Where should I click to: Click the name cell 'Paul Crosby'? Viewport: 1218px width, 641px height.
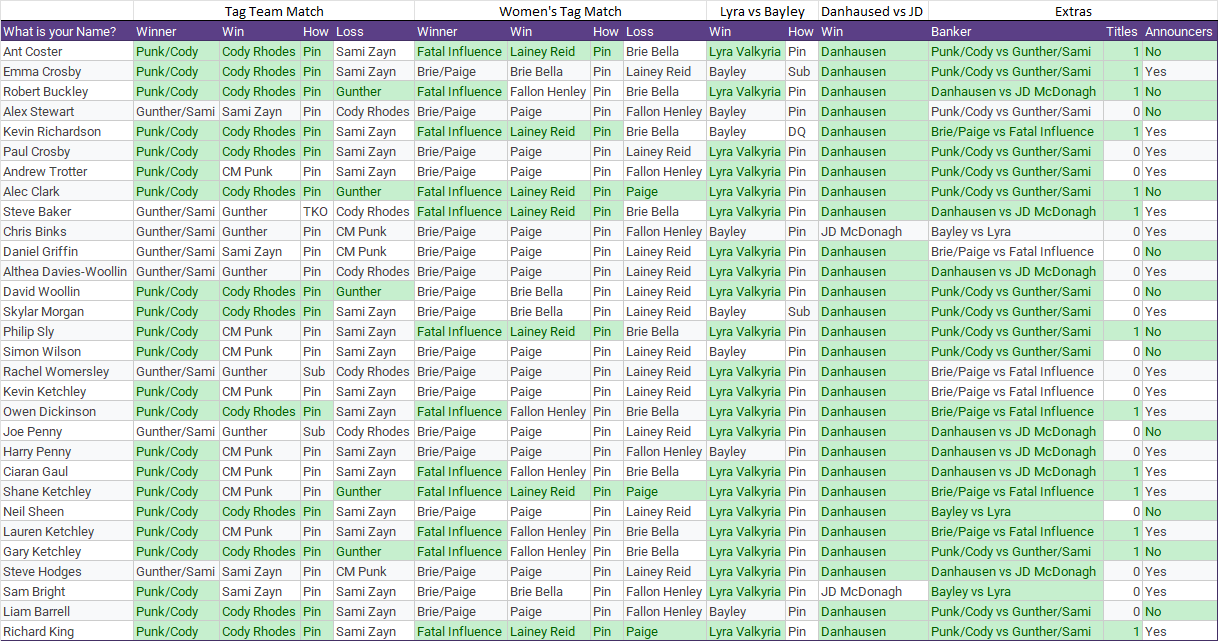[67, 151]
